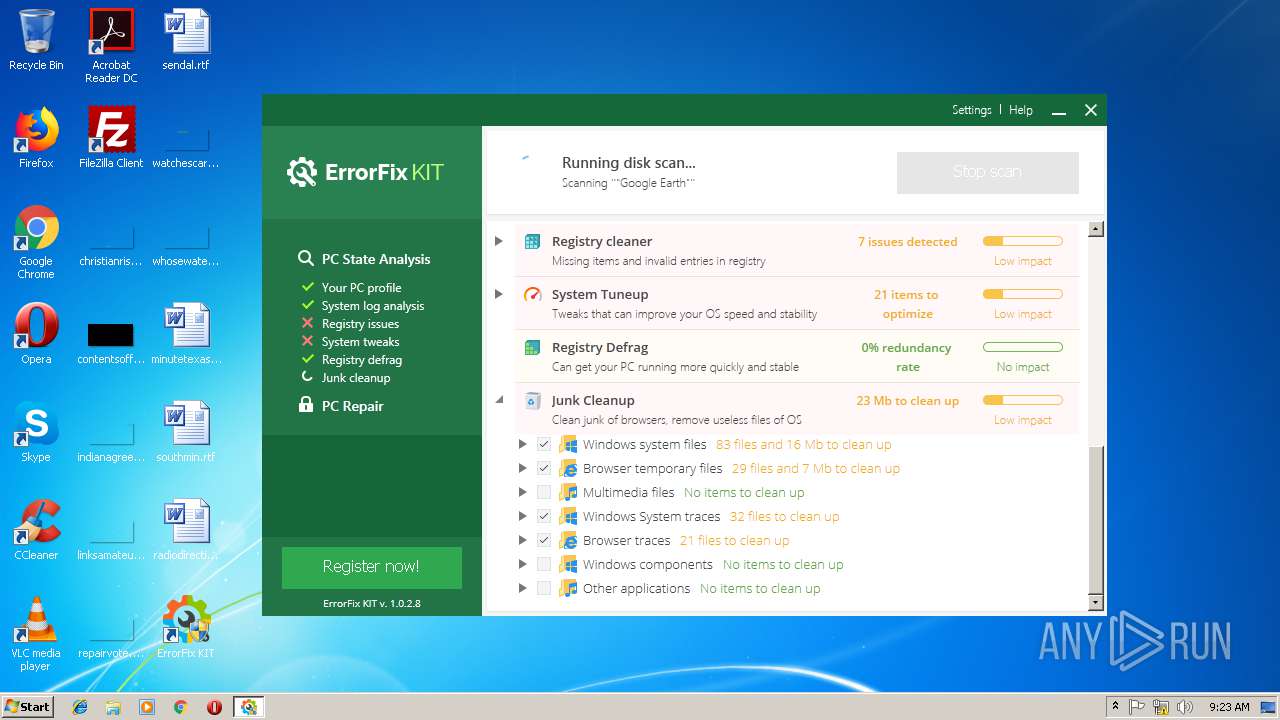Click System Tuneup impact bar
The image size is (1280, 720).
pyautogui.click(x=1022, y=294)
